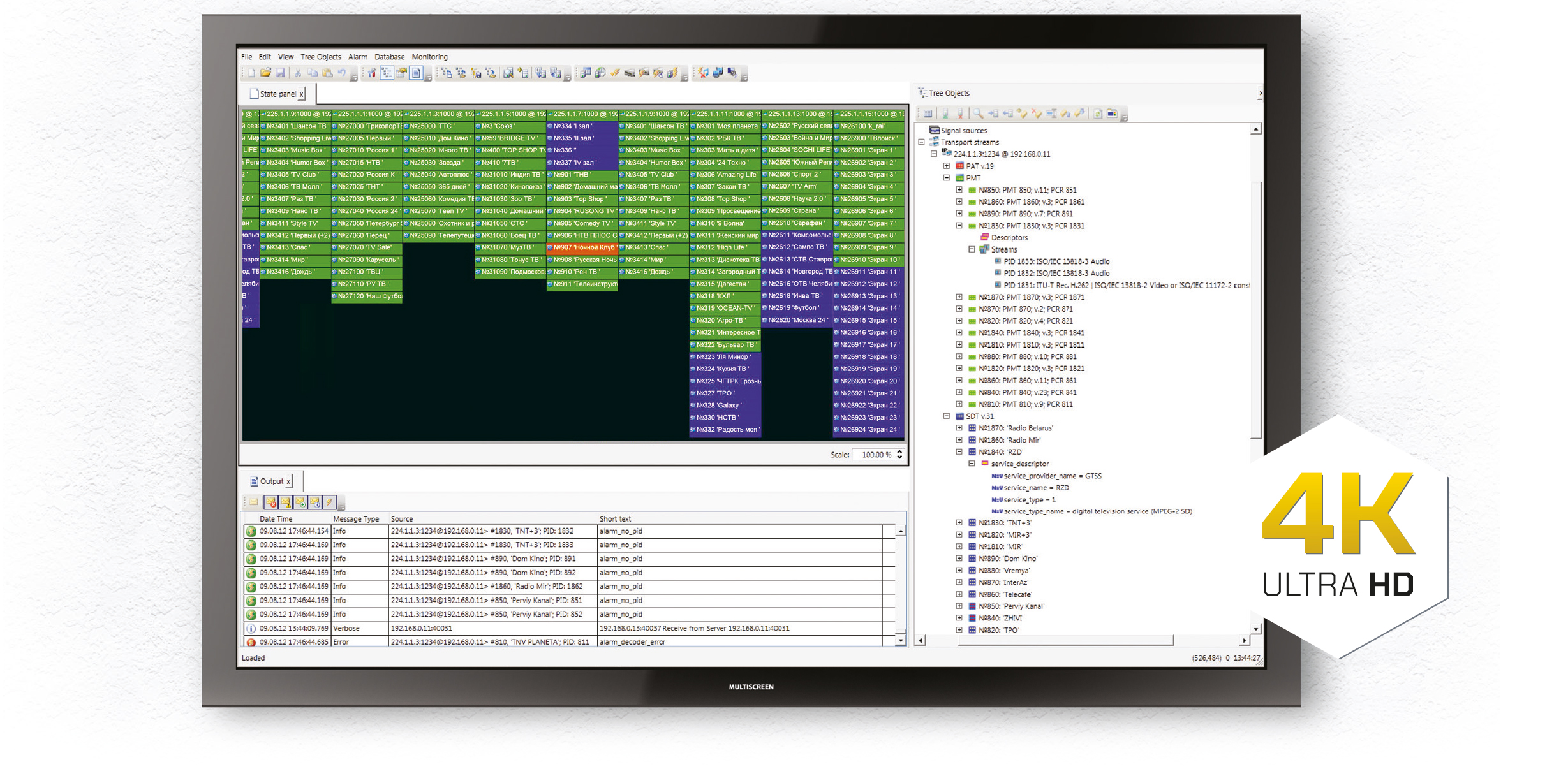Toggle the error messages envelope filter
This screenshot has height=769, width=1568.
[271, 502]
